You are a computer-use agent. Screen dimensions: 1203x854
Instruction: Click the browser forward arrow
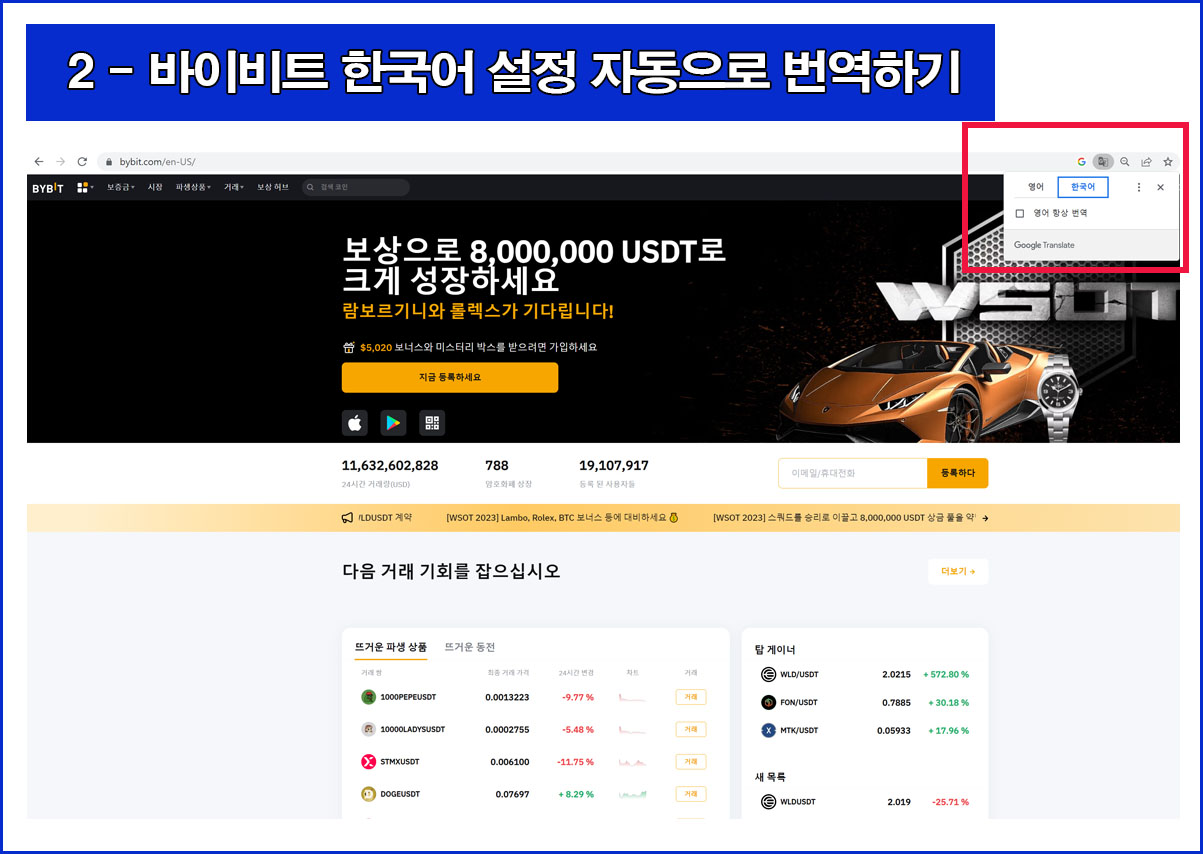coord(60,161)
